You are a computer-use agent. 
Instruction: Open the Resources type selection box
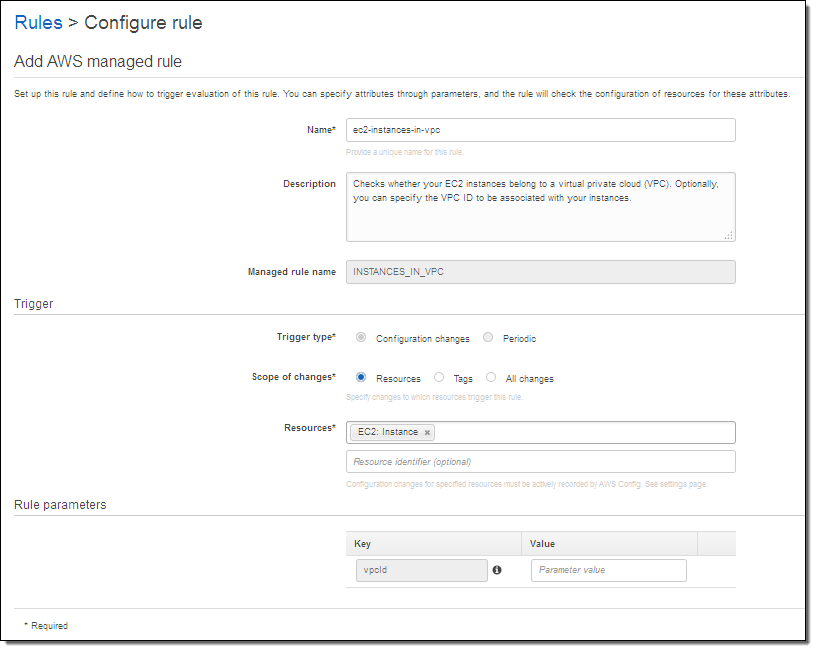[585, 432]
